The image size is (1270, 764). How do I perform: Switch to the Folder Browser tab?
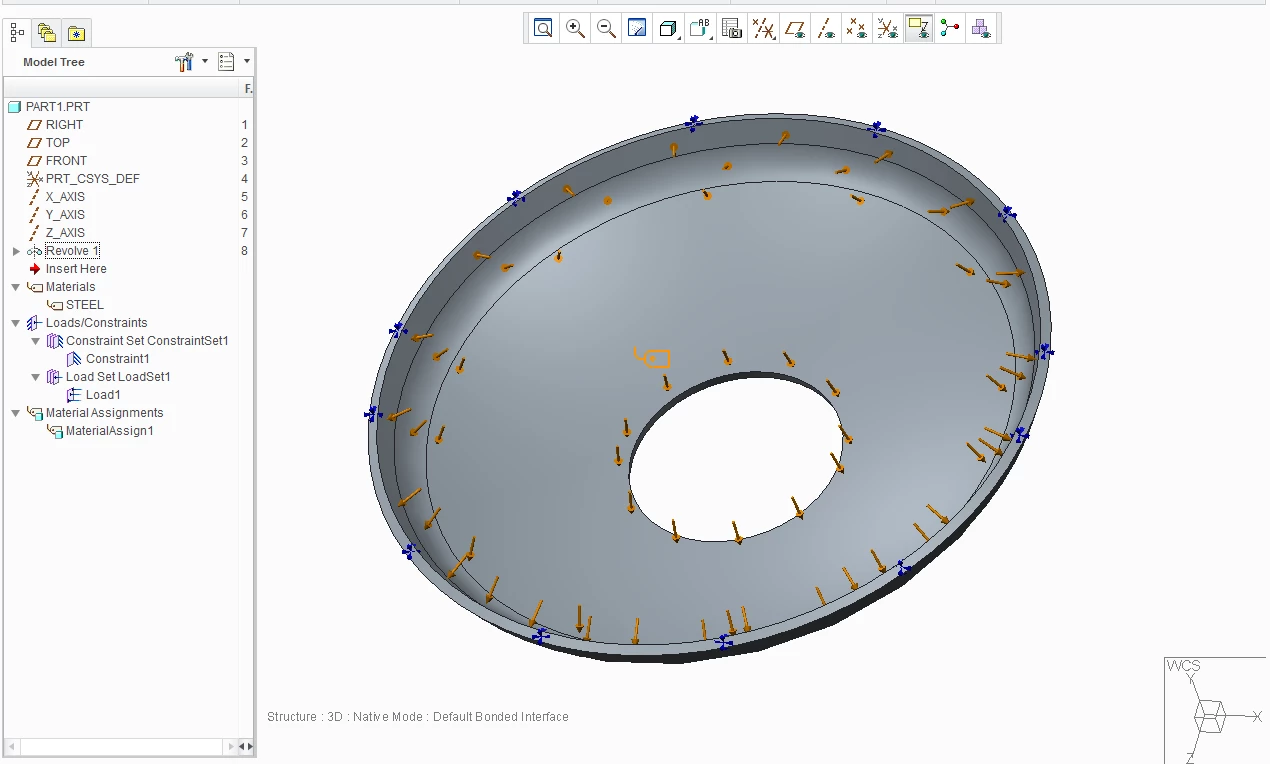47,33
